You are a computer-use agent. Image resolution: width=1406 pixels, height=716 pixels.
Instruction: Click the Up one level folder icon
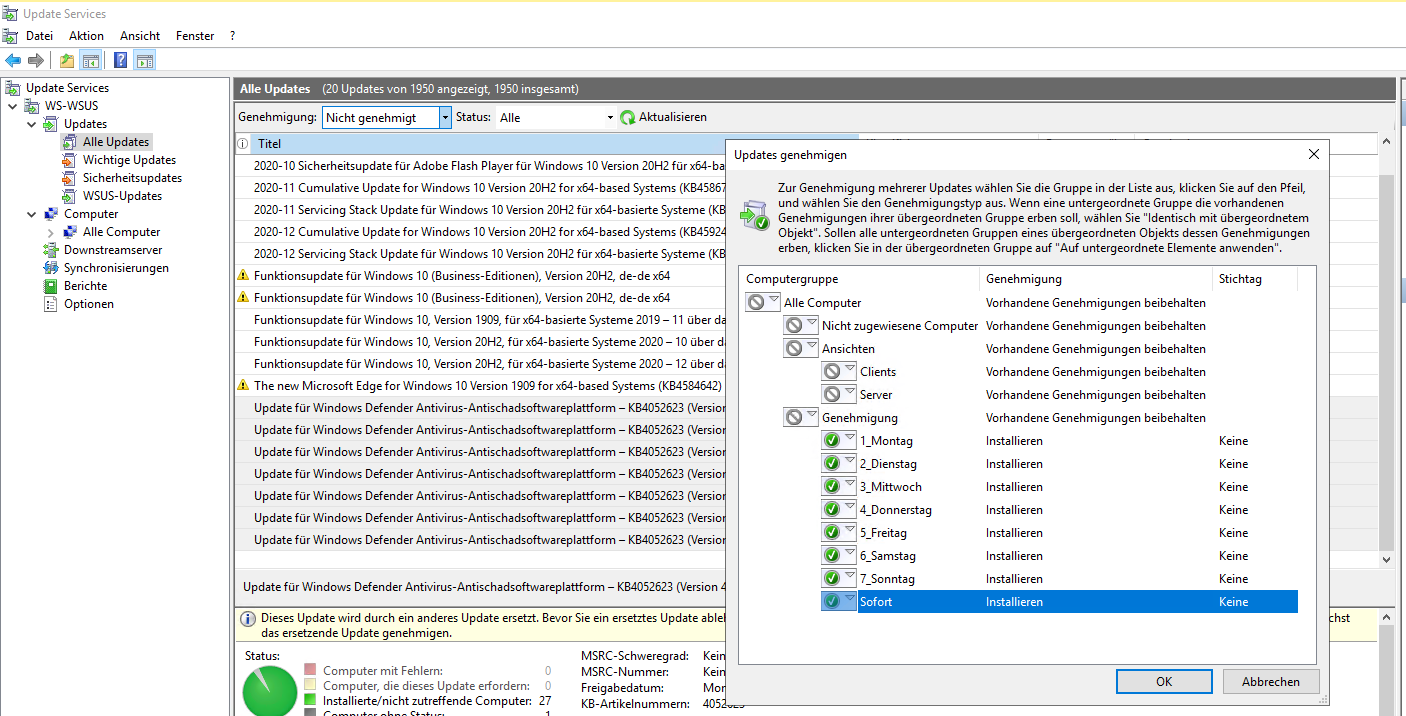(x=66, y=60)
